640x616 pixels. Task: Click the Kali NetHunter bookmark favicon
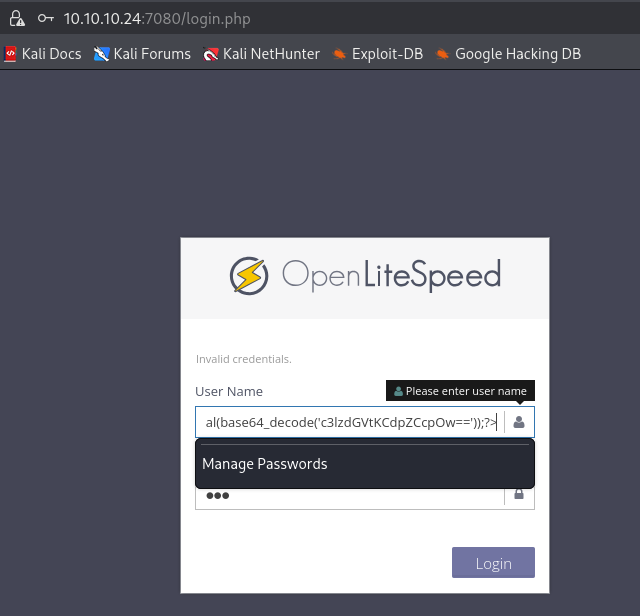(x=210, y=54)
